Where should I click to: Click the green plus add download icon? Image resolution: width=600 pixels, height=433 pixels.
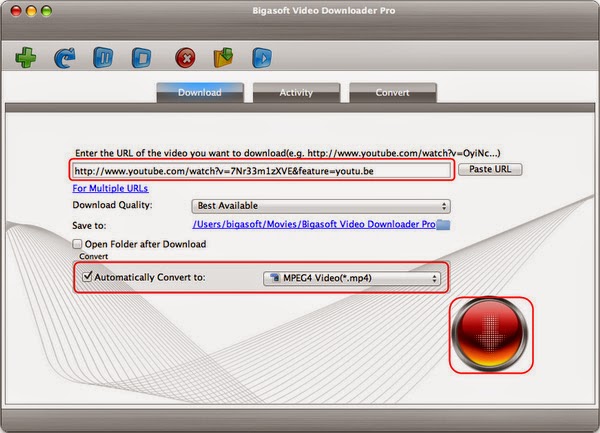26,58
